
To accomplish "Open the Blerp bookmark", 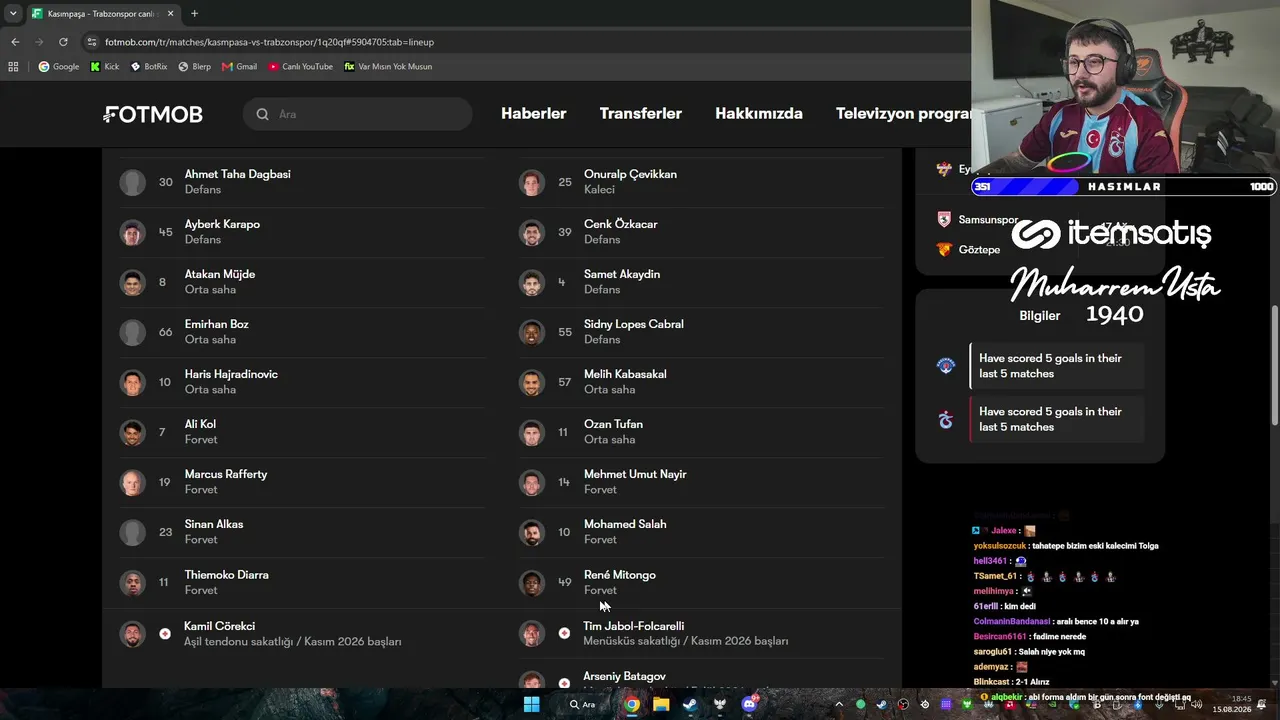I will (194, 67).
